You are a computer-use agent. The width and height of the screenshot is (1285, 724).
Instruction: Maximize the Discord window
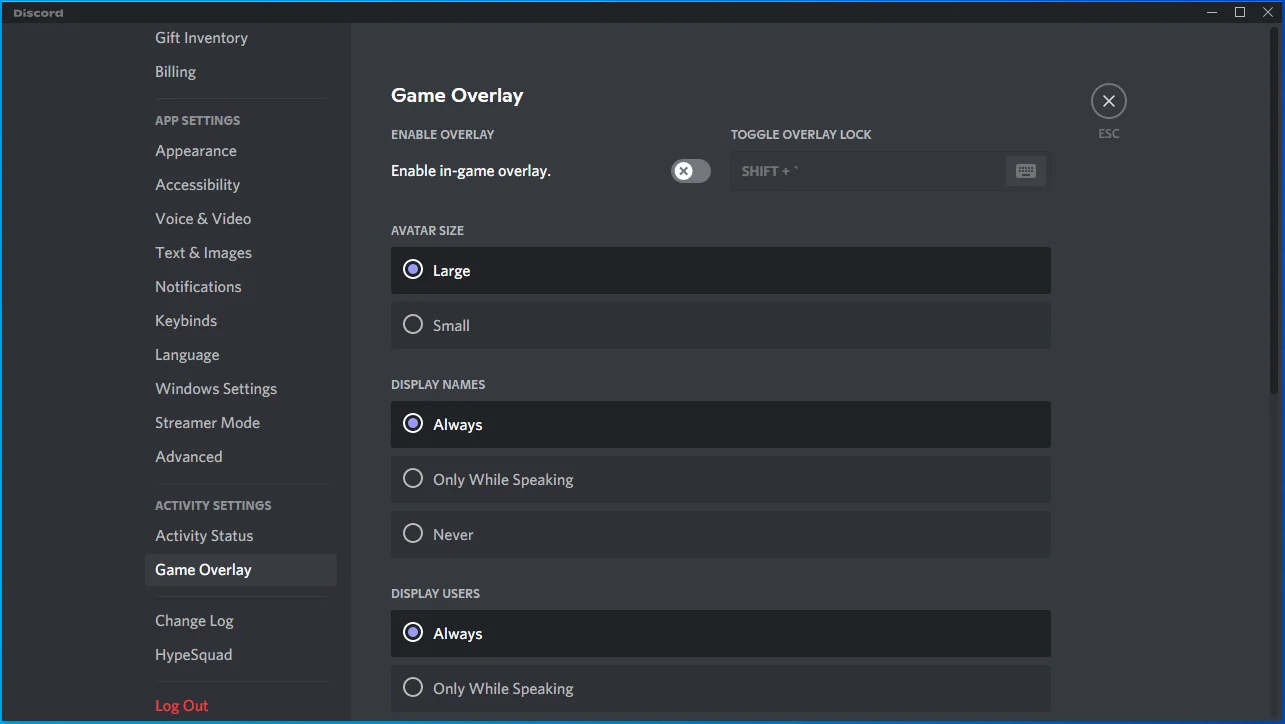click(x=1240, y=12)
